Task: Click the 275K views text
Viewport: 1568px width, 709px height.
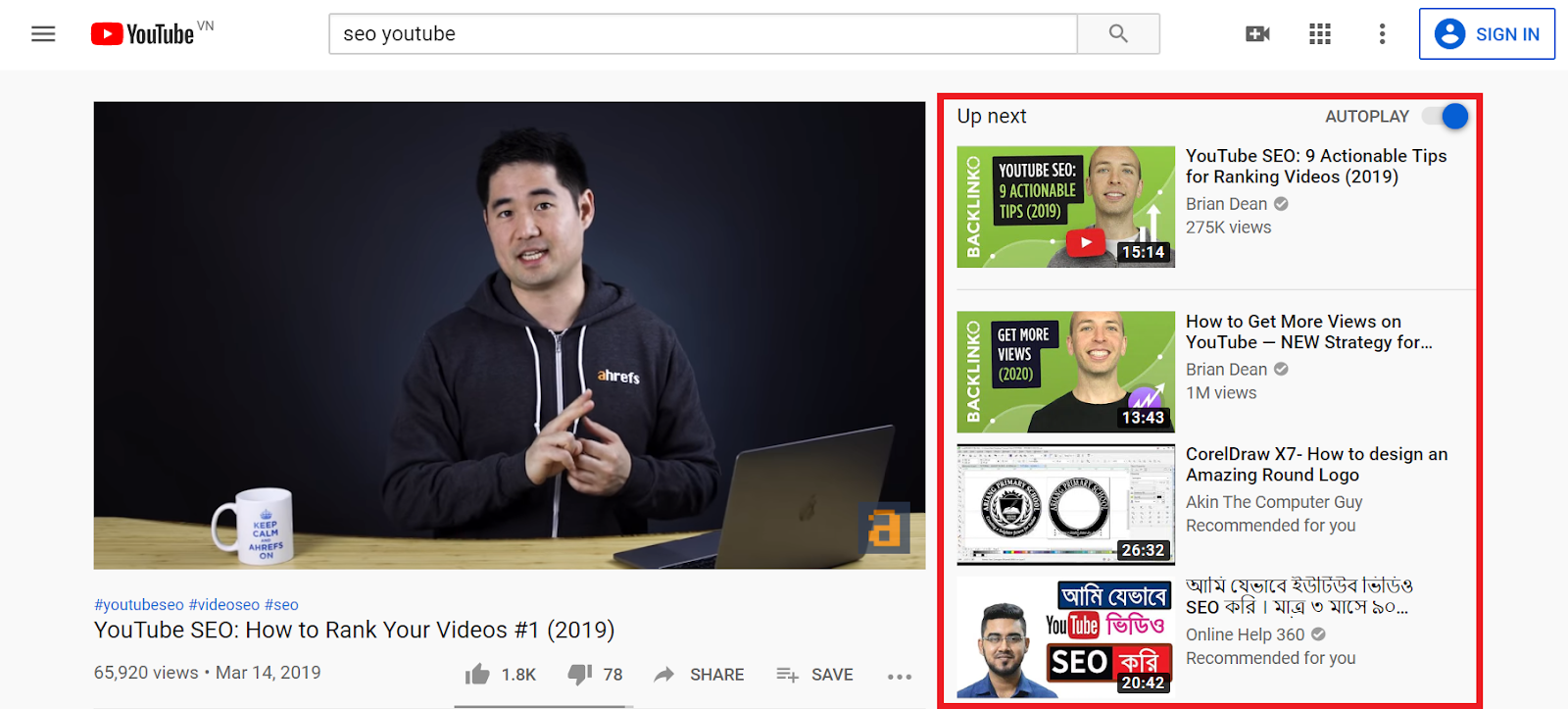Action: [x=1229, y=228]
